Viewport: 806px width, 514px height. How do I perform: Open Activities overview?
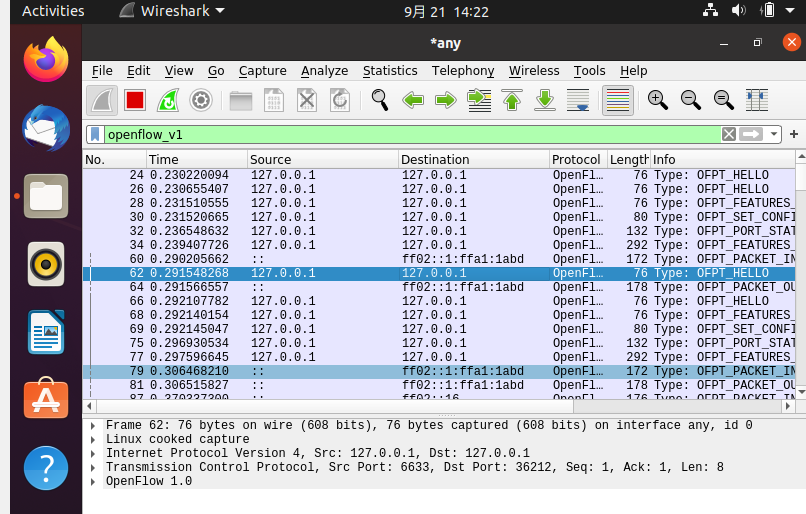coord(53,11)
